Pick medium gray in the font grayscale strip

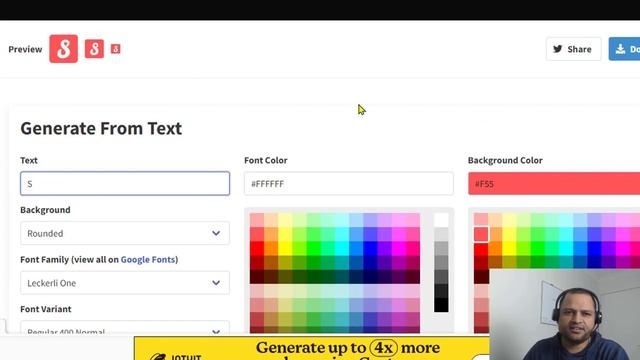(x=441, y=262)
